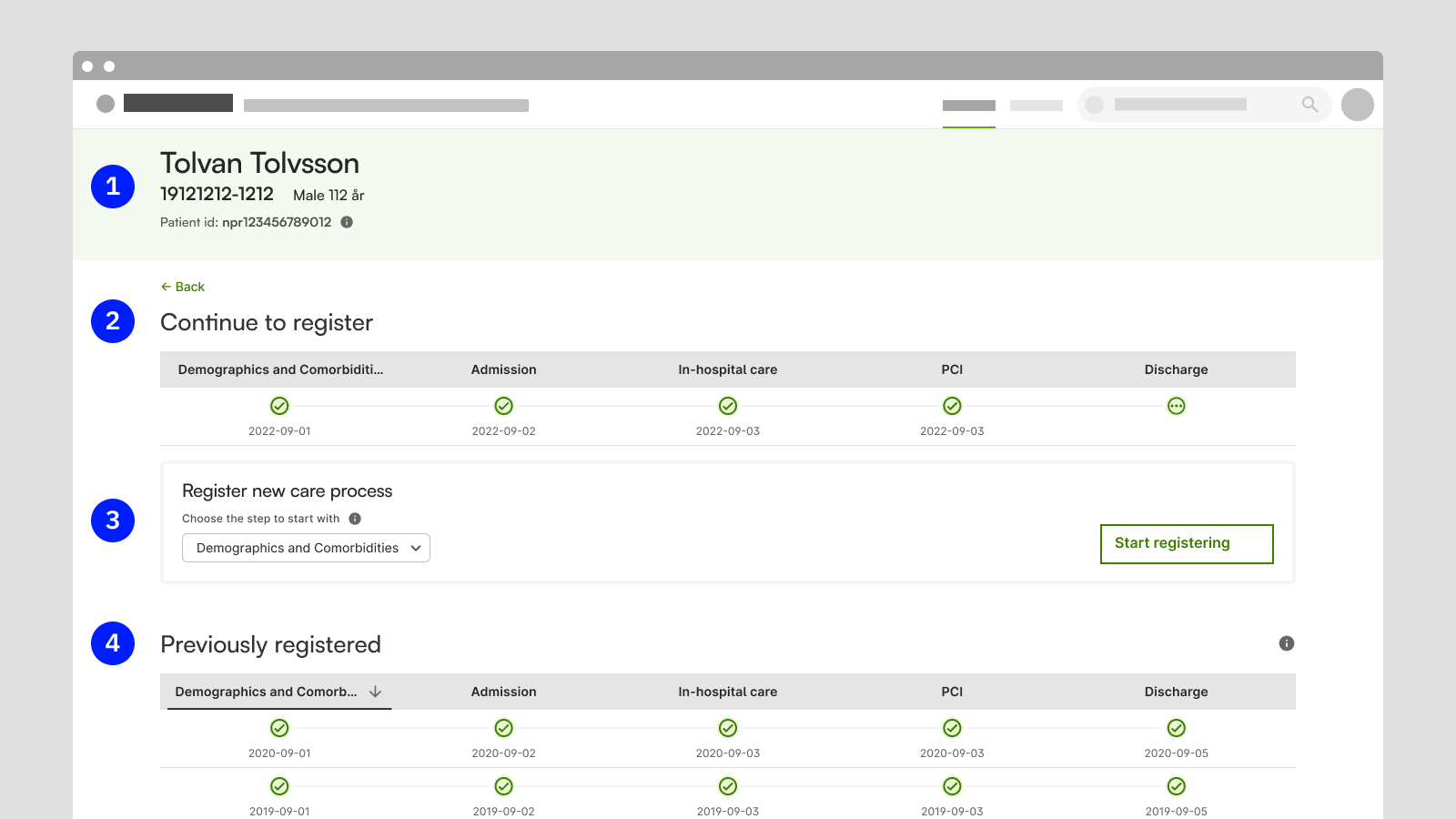The height and width of the screenshot is (819, 1456).
Task: Click the search magnifier icon in header
Action: point(1309,105)
